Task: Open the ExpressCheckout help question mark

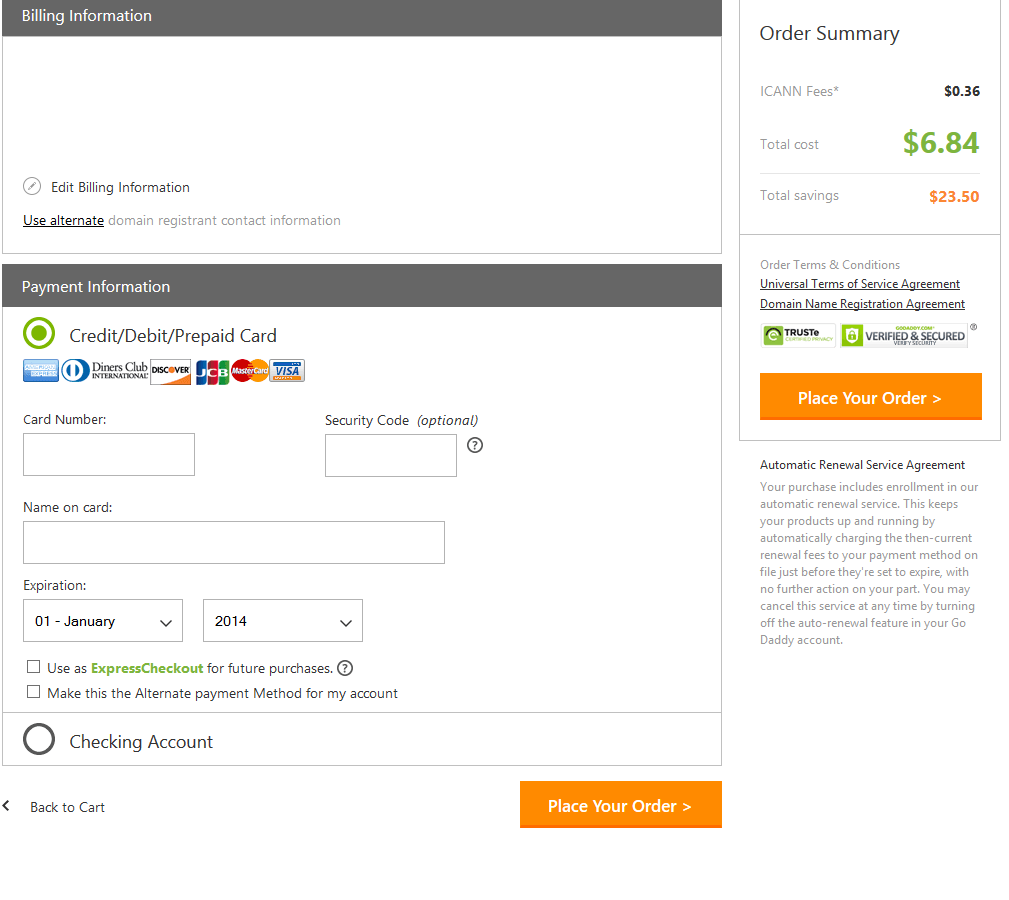Action: (345, 668)
